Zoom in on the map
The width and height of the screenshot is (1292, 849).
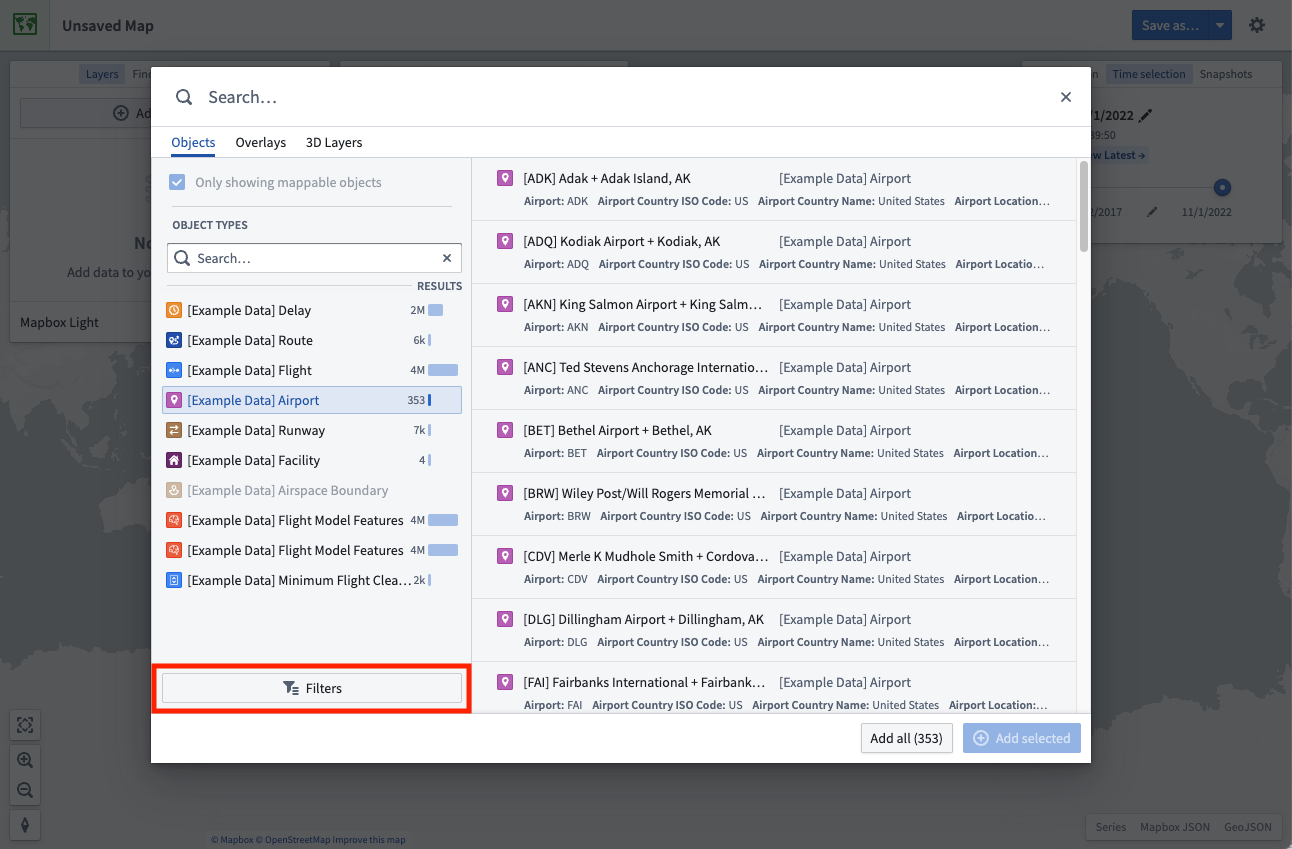25,759
